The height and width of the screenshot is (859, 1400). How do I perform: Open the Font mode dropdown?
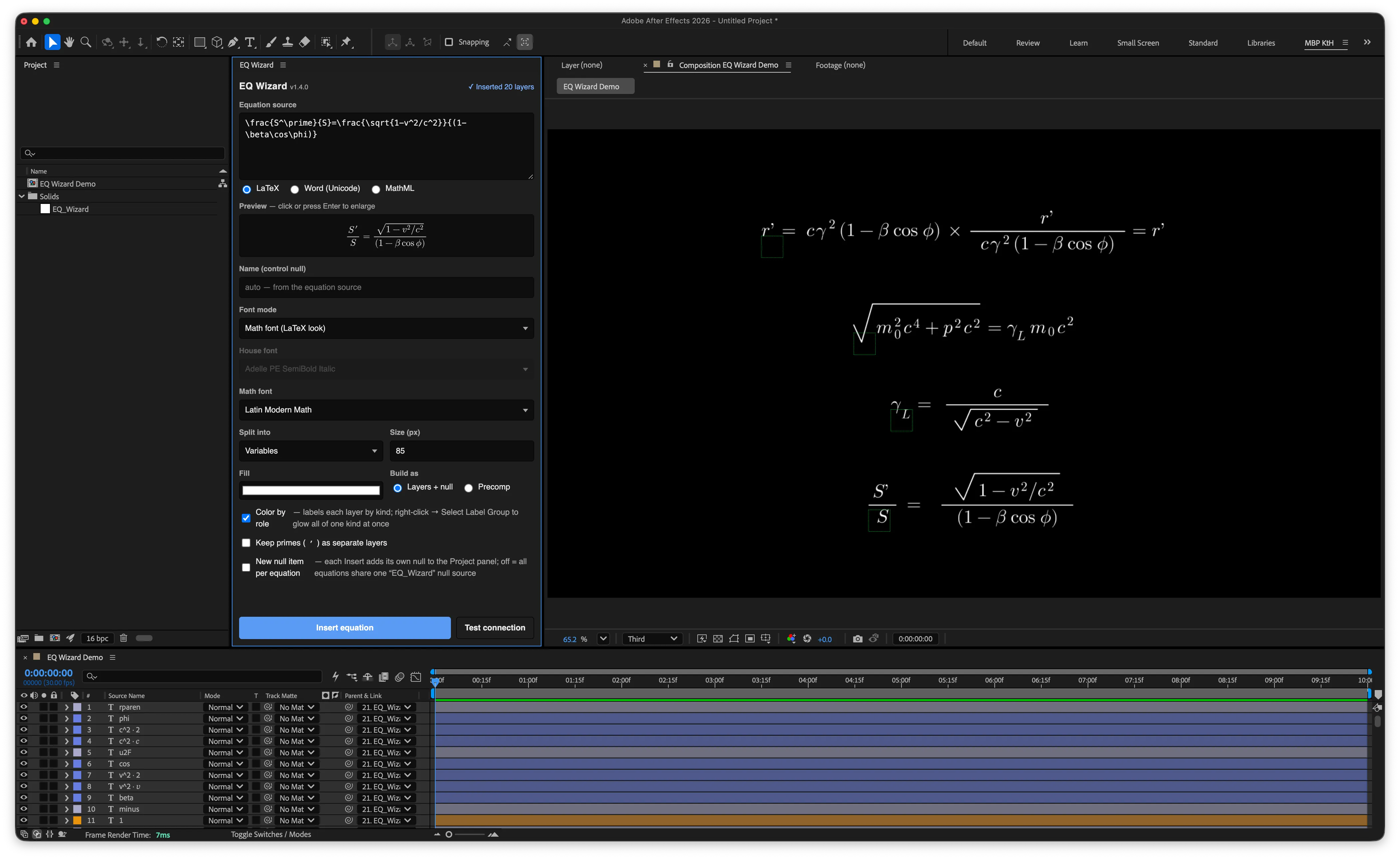tap(386, 328)
